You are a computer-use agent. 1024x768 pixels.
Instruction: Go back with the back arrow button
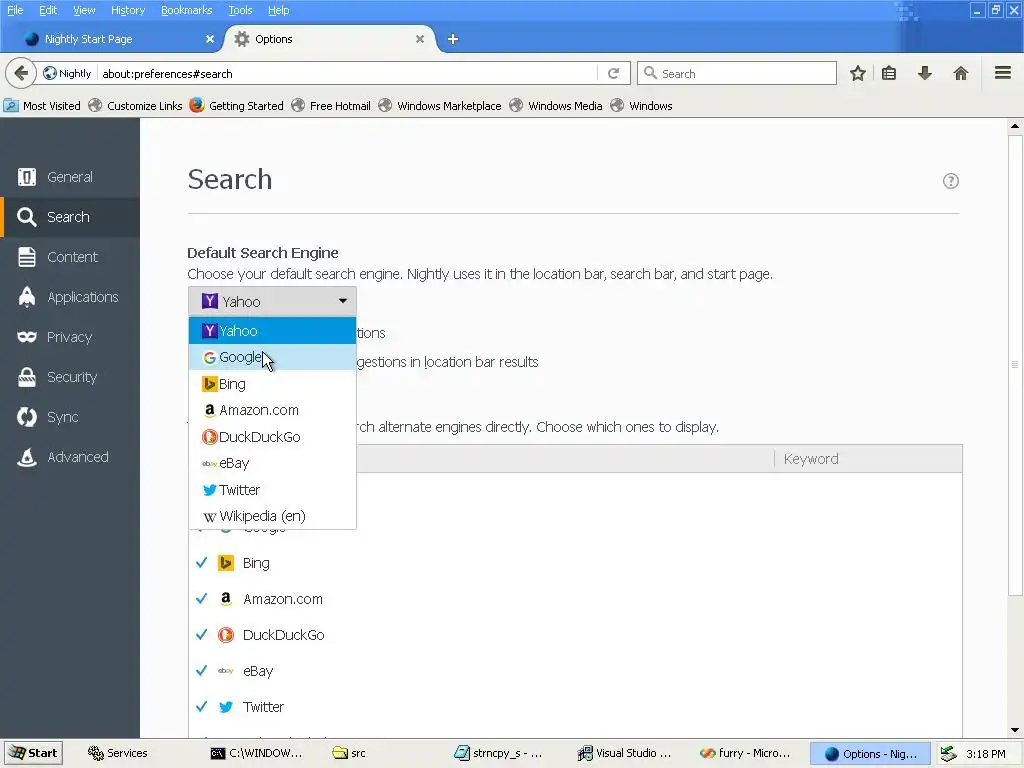coord(20,73)
